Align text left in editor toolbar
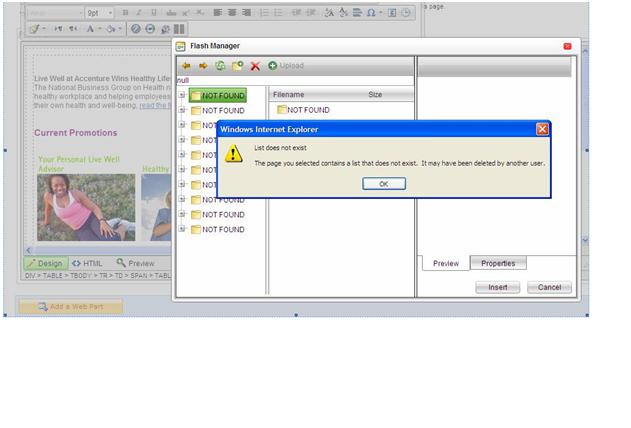 pyautogui.click(x=218, y=13)
